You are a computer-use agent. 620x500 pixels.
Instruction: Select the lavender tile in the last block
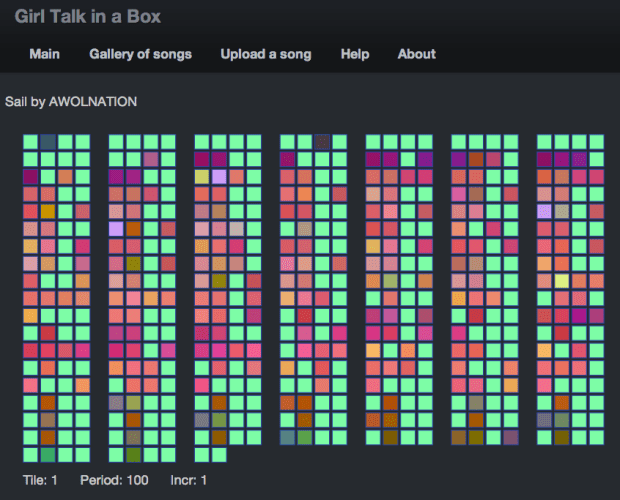coord(545,211)
